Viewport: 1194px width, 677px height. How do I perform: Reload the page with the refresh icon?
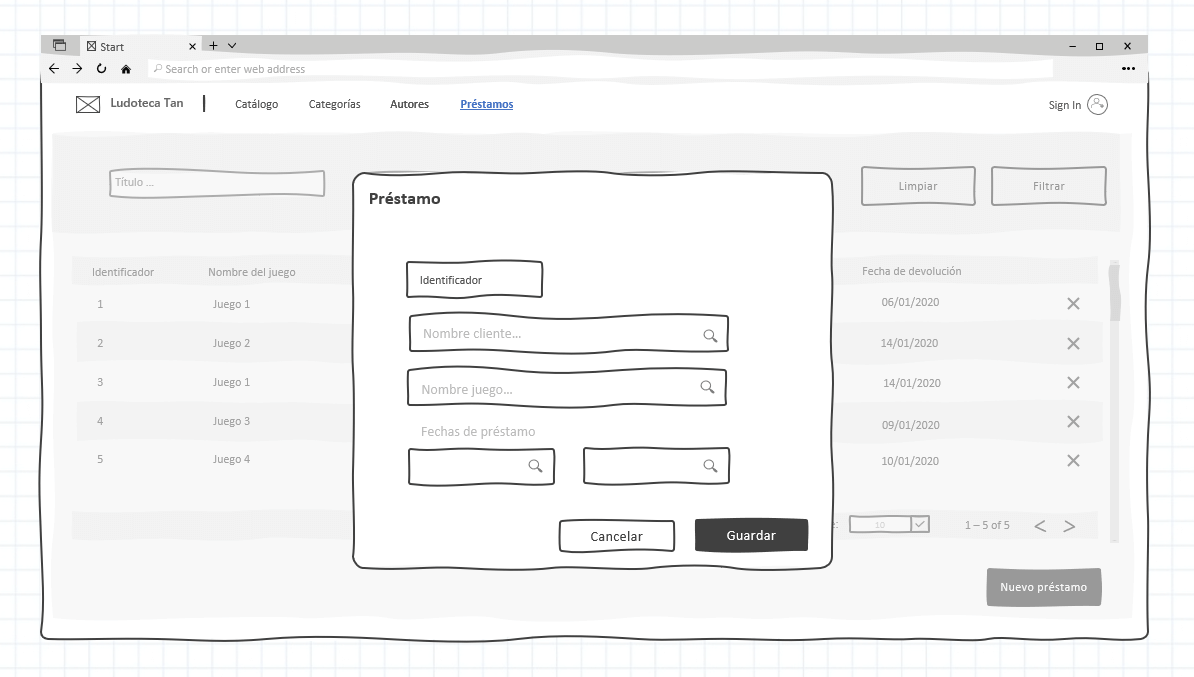point(101,69)
